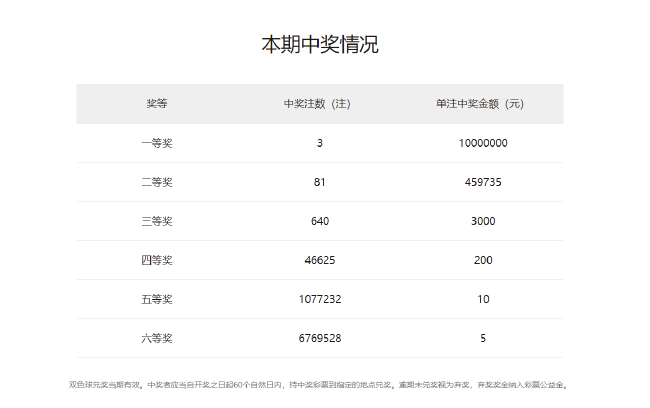This screenshot has width=650, height=408.
Task: Click the third prize count 640
Action: (319, 221)
